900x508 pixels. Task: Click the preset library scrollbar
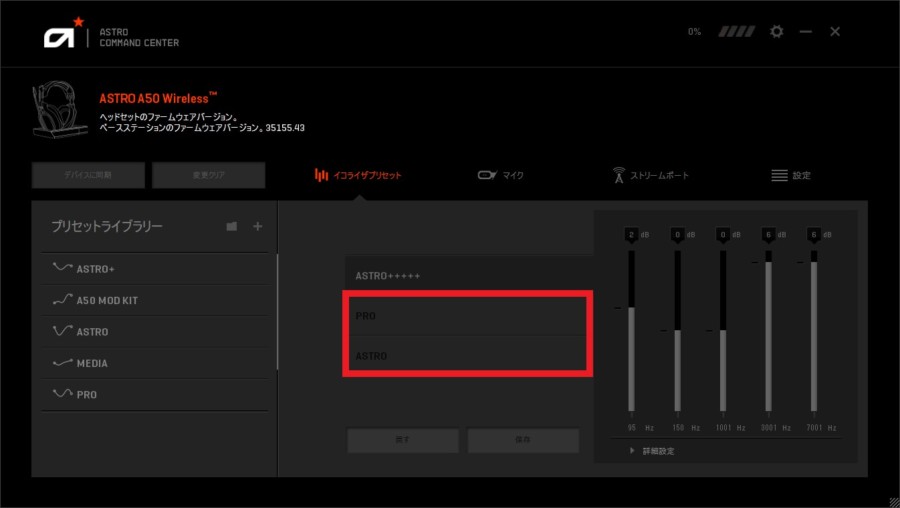click(x=277, y=312)
